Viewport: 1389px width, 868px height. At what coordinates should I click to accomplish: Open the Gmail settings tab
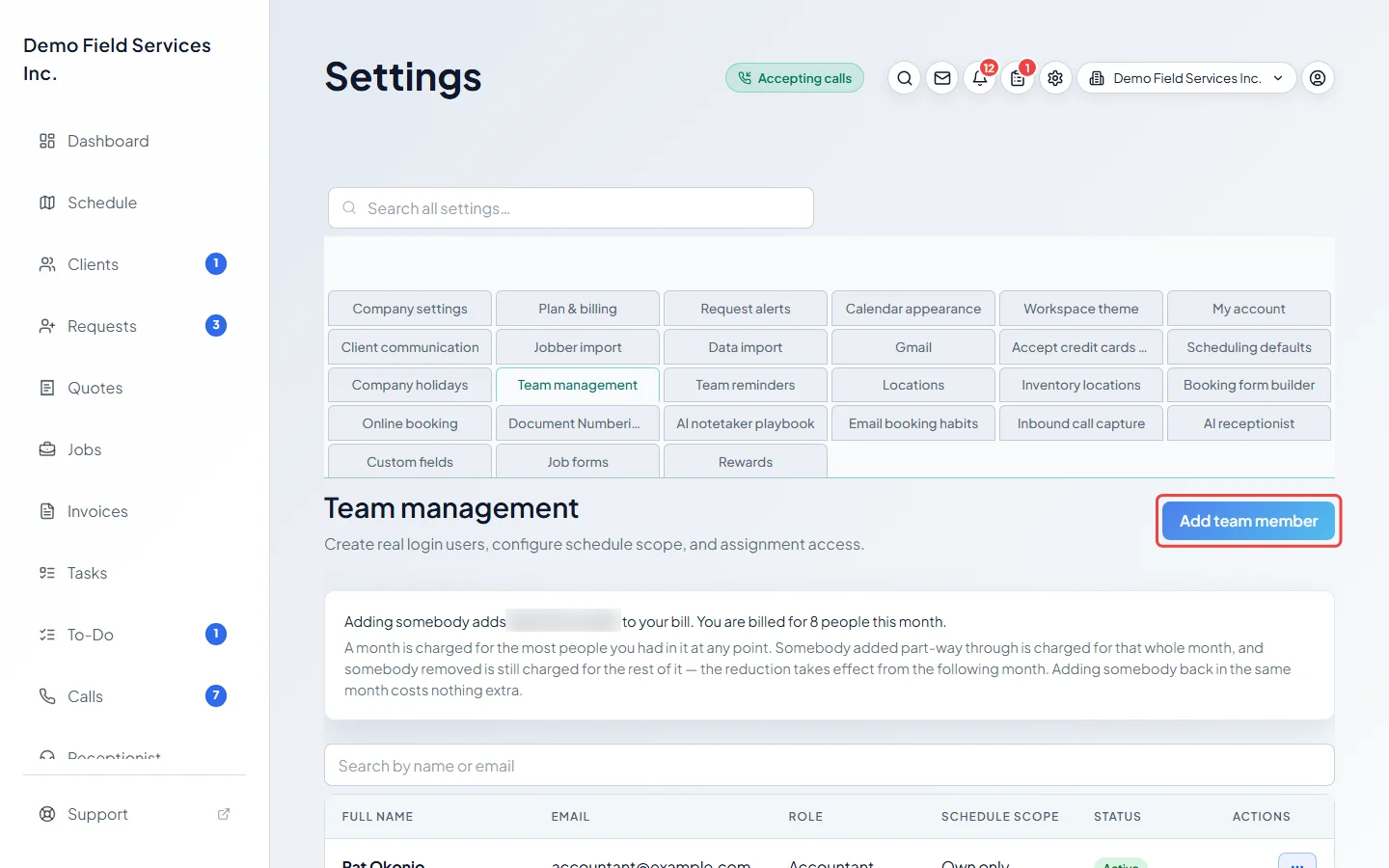click(x=913, y=347)
